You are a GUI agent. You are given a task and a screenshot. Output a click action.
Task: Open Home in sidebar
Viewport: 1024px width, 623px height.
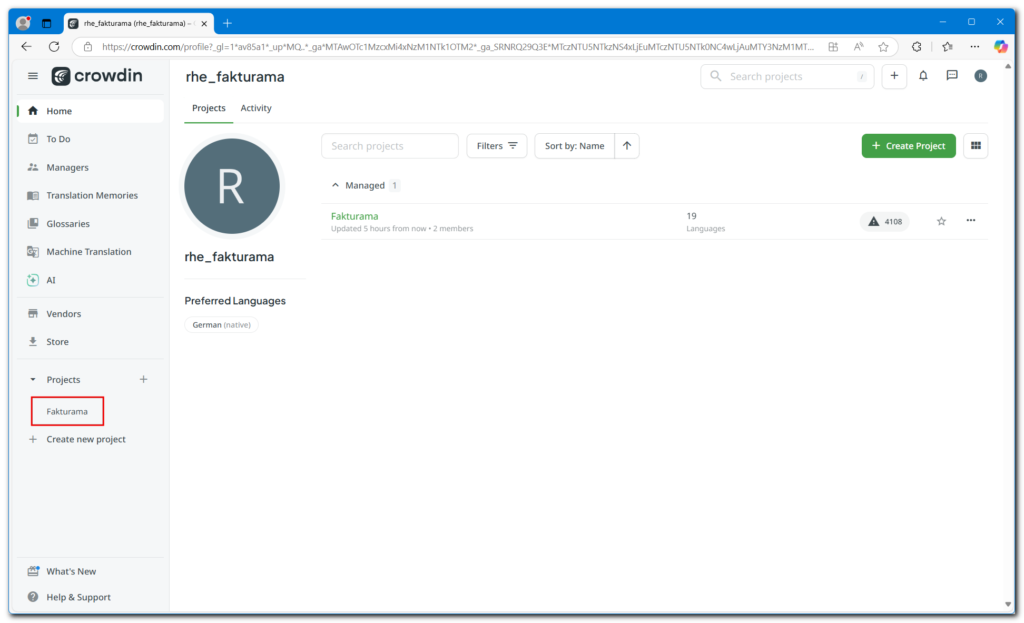pyautogui.click(x=90, y=111)
